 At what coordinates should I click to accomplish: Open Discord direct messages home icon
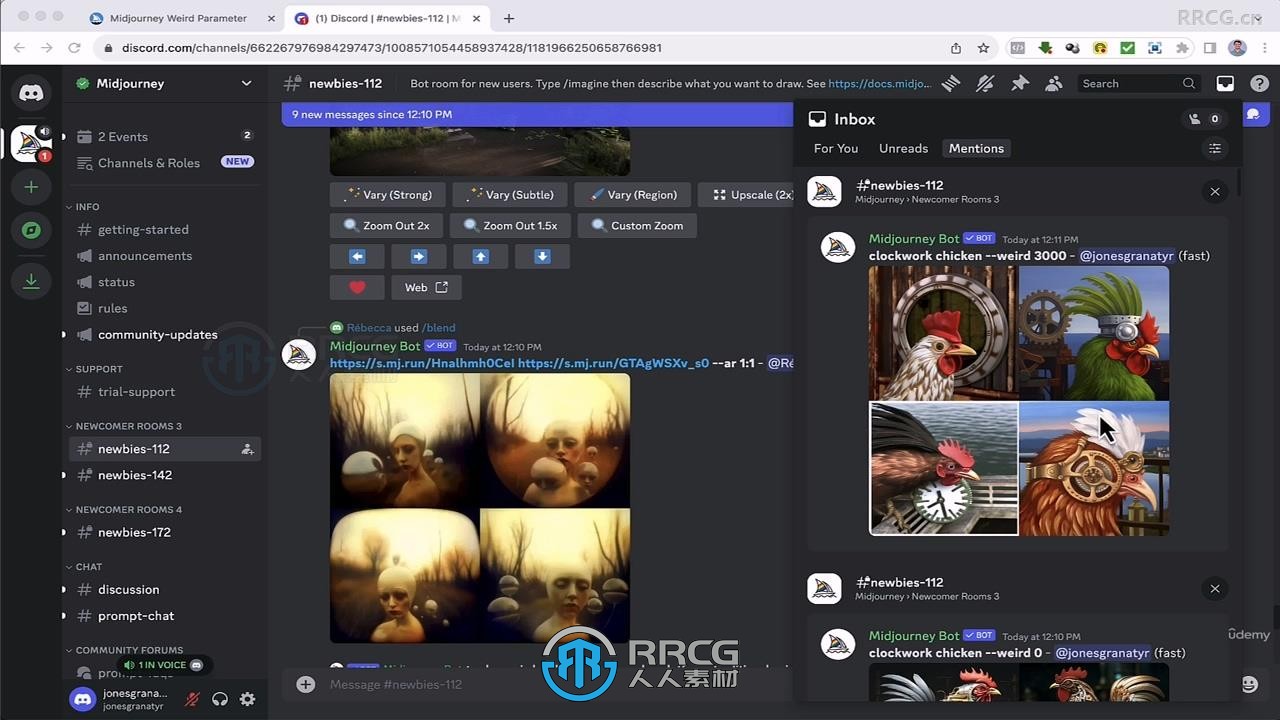pos(31,93)
